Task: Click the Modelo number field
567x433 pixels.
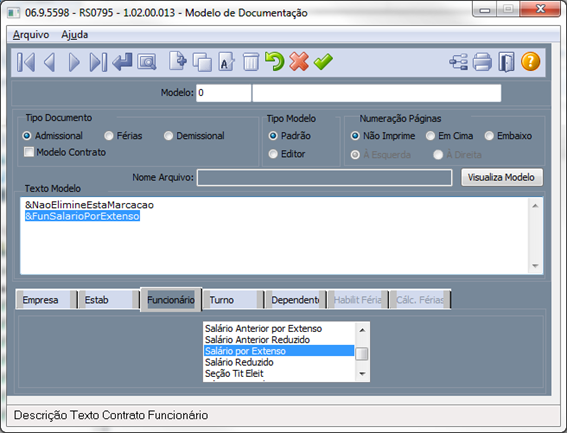Action: pos(223,93)
